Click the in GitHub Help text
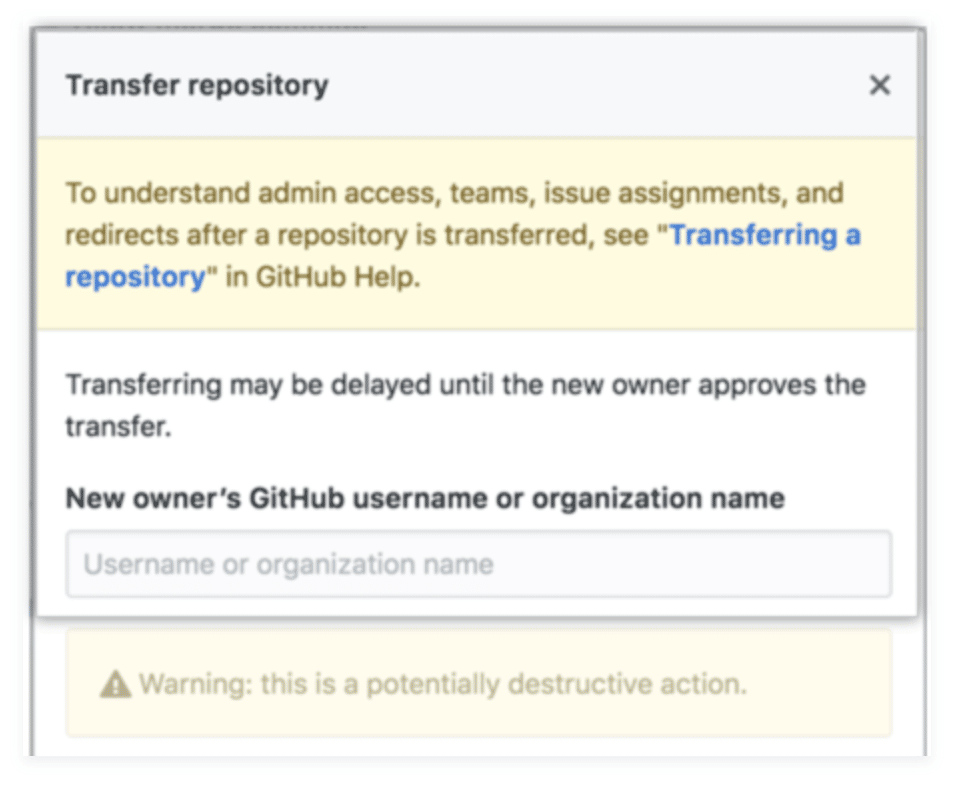 pos(320,276)
